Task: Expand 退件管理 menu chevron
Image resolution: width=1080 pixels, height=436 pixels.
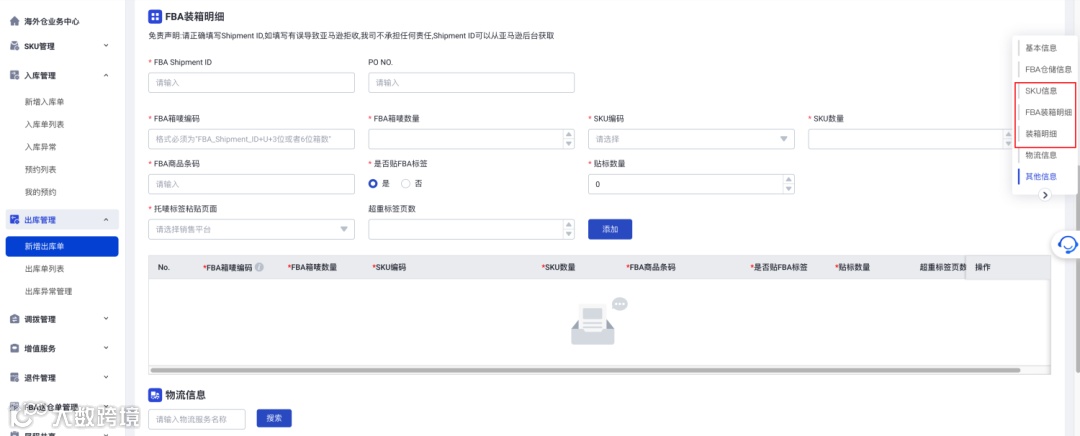Action: pos(106,377)
